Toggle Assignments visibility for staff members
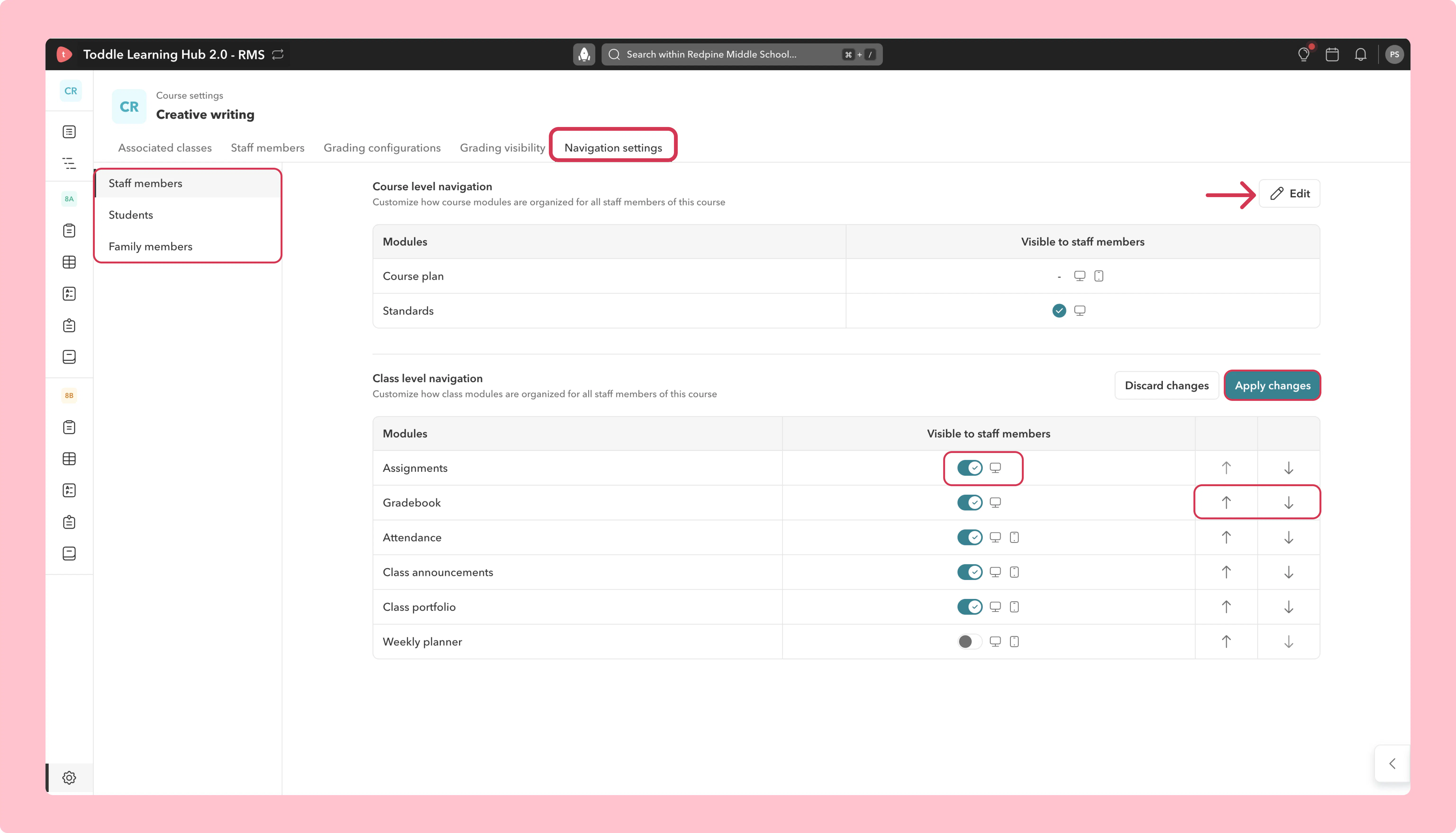1456x833 pixels. (x=970, y=468)
